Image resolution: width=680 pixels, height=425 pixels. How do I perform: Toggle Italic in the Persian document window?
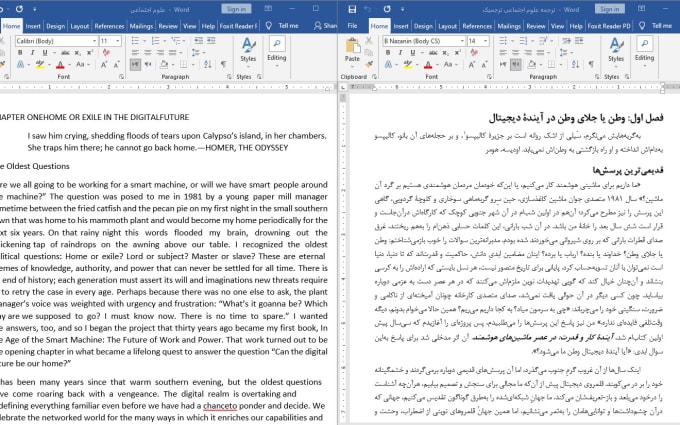400,52
